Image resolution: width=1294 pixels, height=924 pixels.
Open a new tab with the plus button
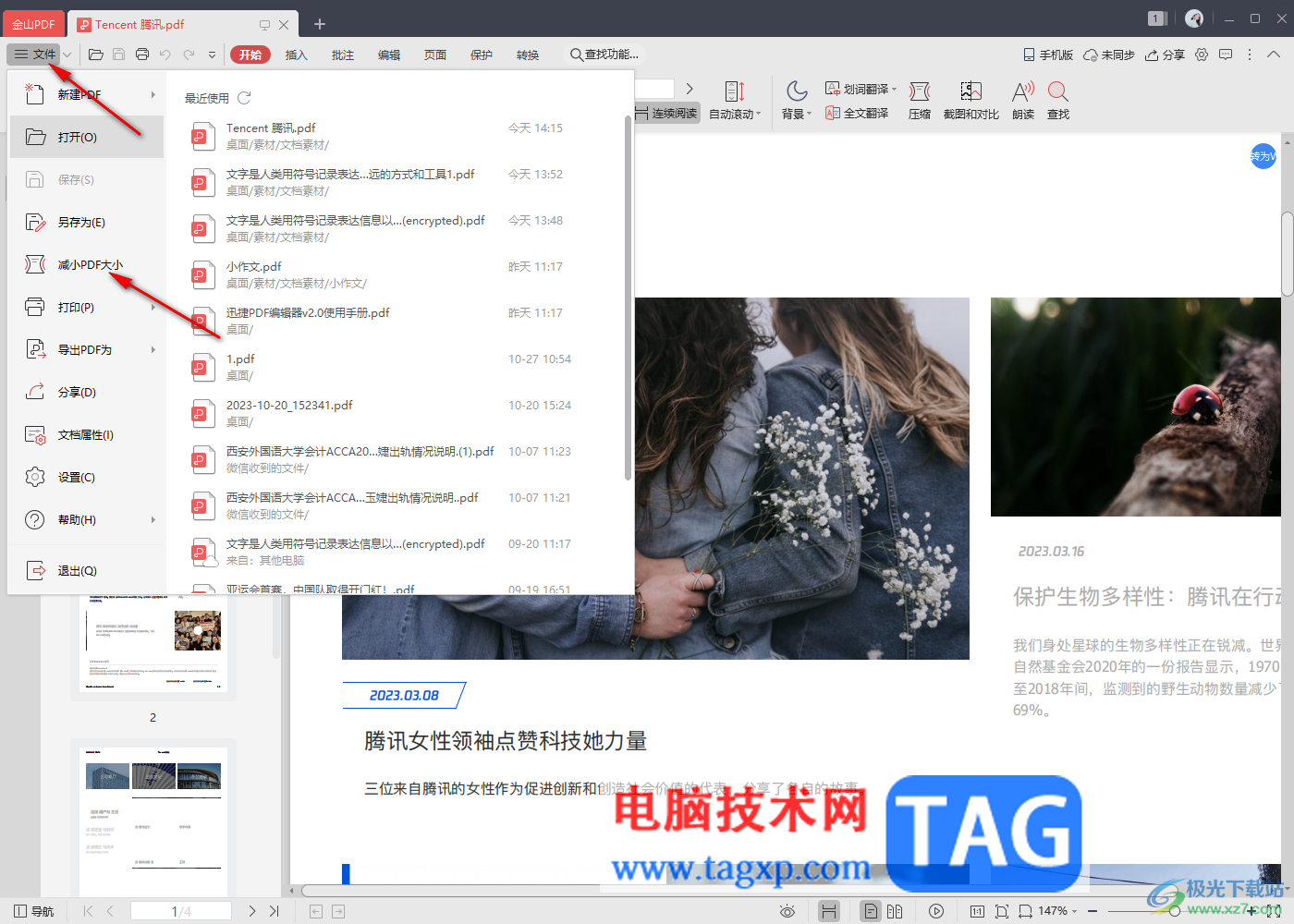[320, 24]
